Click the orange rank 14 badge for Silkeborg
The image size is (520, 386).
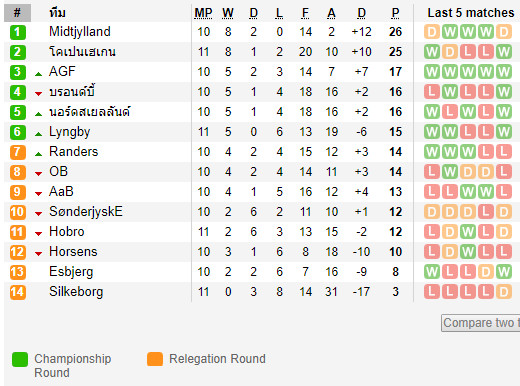(x=18, y=292)
